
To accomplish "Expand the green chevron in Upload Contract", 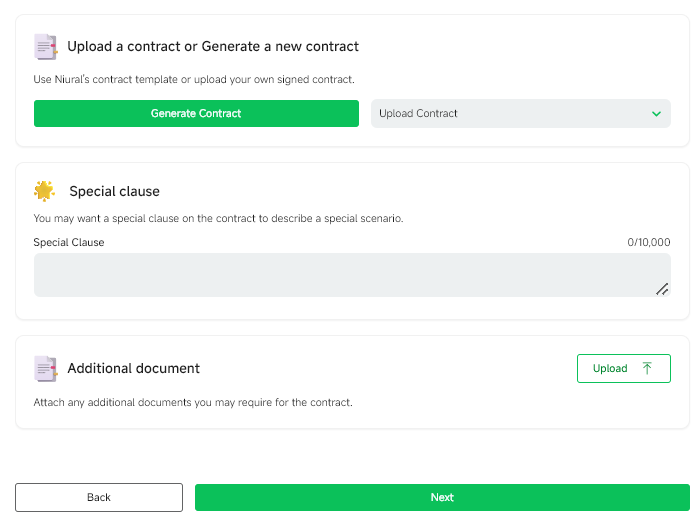I will pos(656,114).
